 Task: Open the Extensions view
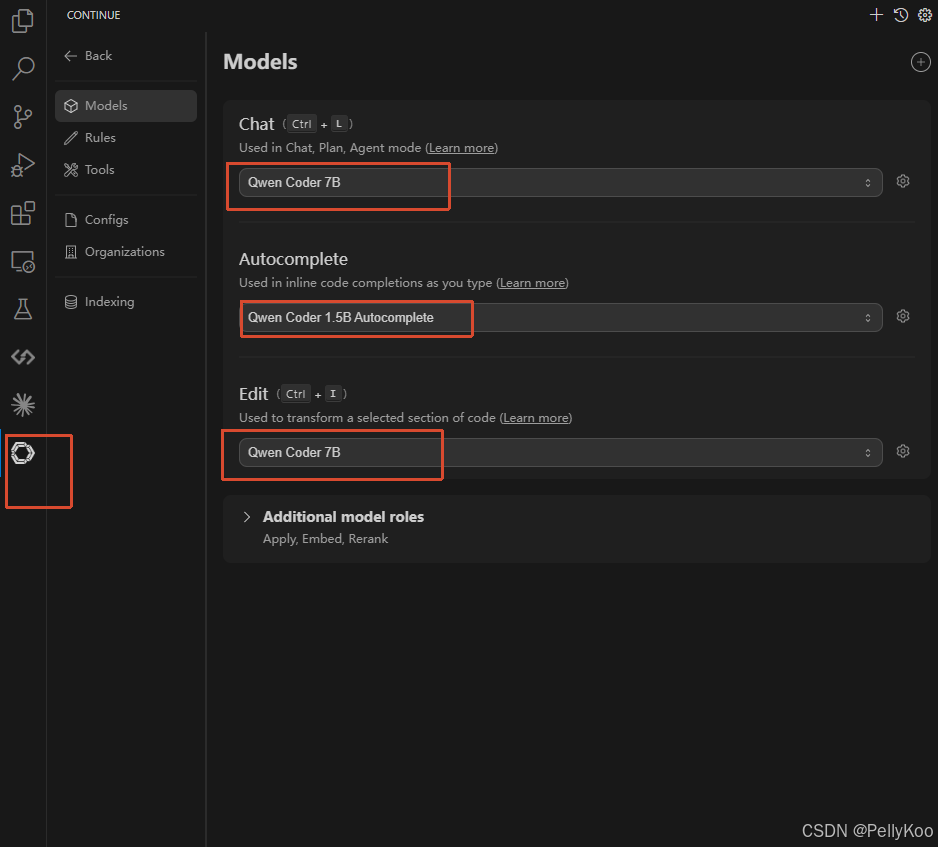(x=23, y=214)
